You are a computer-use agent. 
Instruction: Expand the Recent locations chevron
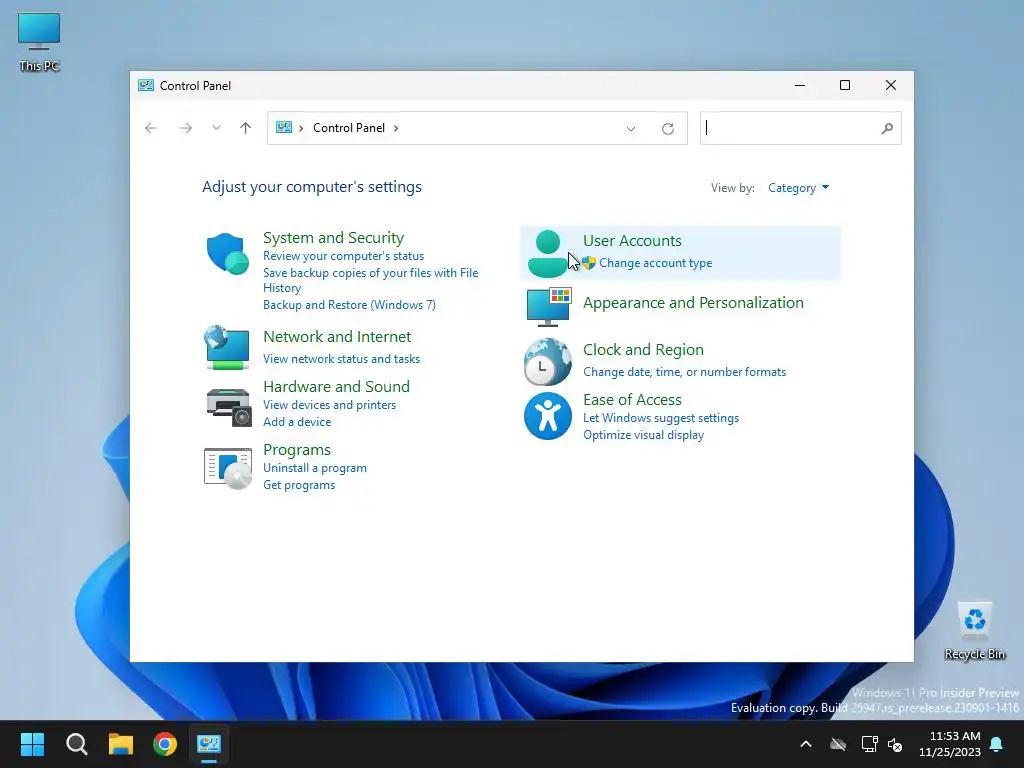pyautogui.click(x=216, y=128)
